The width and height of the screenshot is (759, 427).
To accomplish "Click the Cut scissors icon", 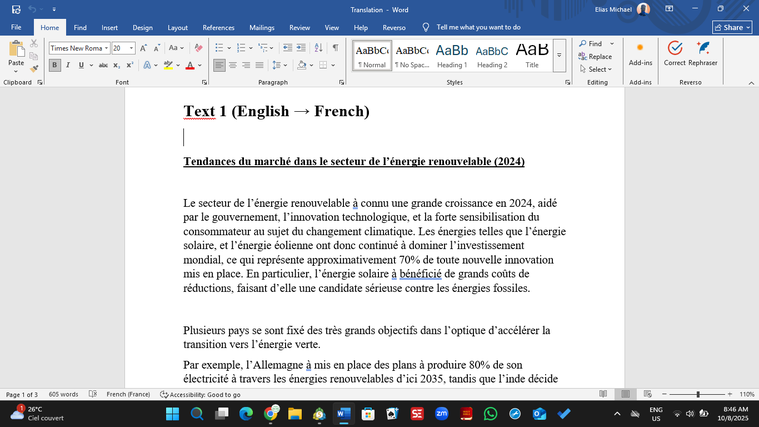I will 34,44.
